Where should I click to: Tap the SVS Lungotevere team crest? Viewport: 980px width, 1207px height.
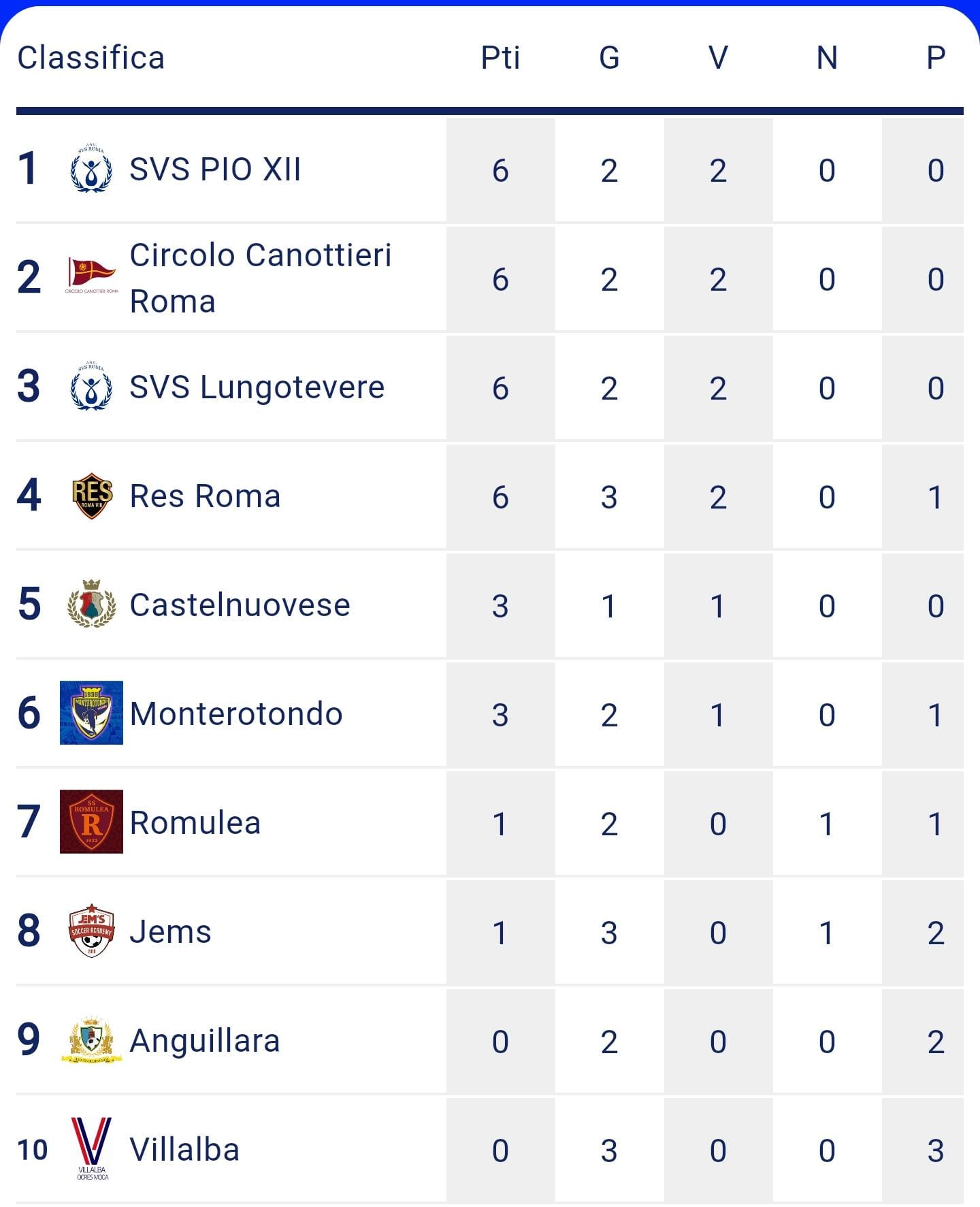click(x=91, y=386)
